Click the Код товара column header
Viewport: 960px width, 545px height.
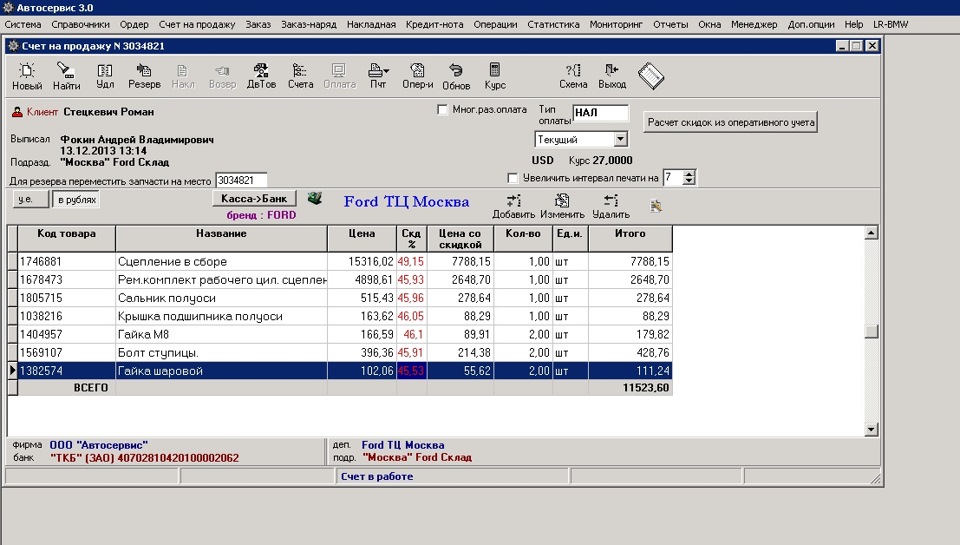click(x=66, y=239)
